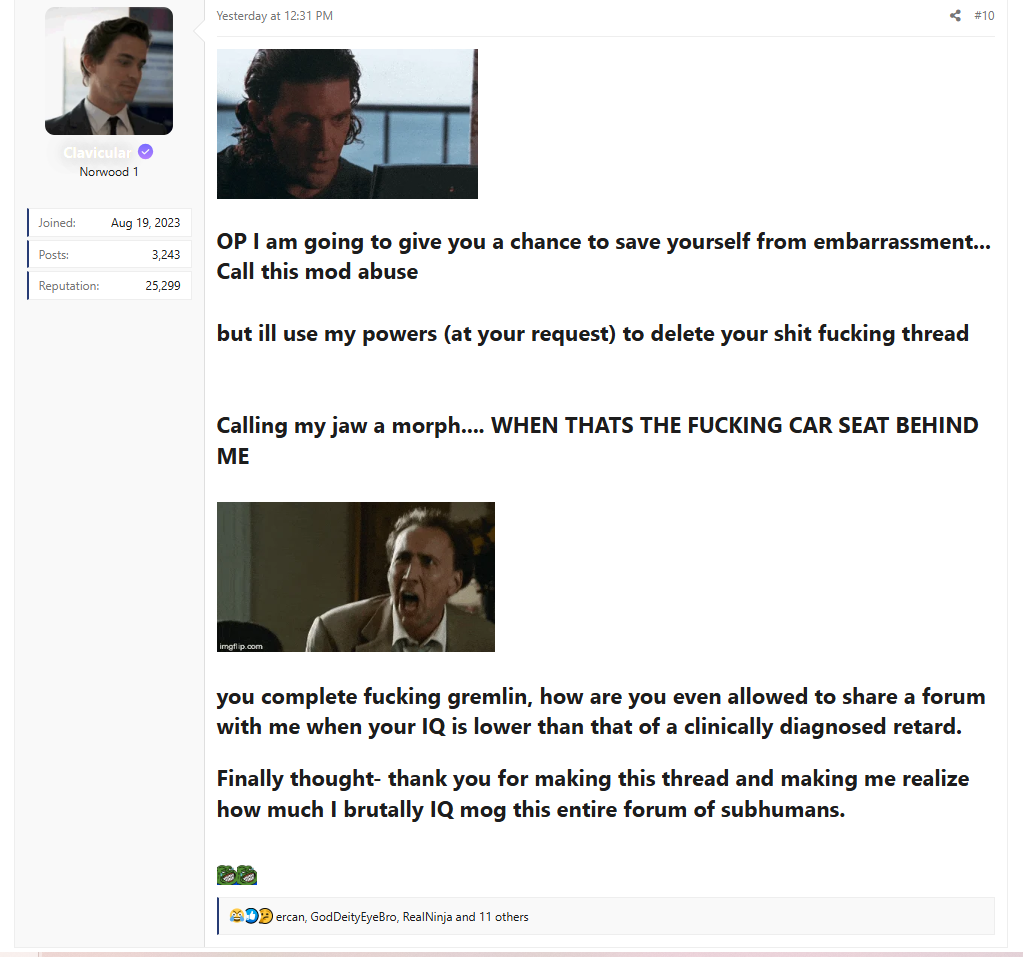The height and width of the screenshot is (957, 1023).
Task: Open the shouting man imgflip GIF
Action: point(356,577)
